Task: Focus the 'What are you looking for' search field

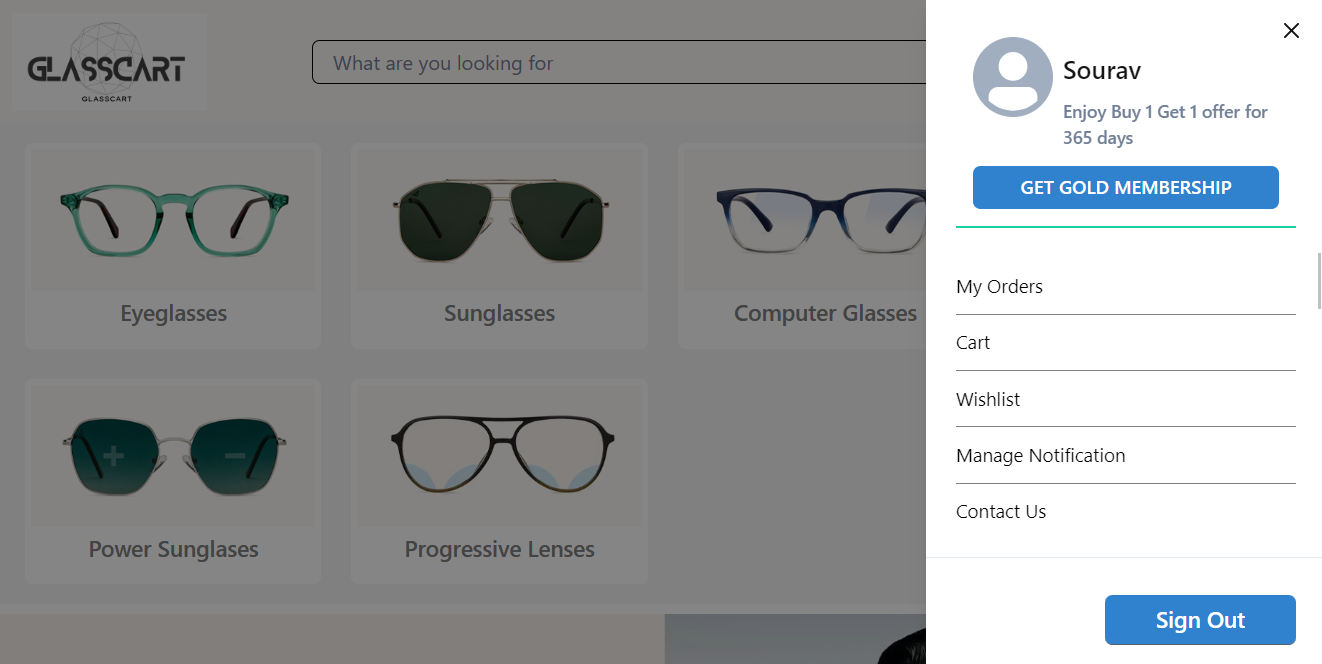Action: pos(620,62)
